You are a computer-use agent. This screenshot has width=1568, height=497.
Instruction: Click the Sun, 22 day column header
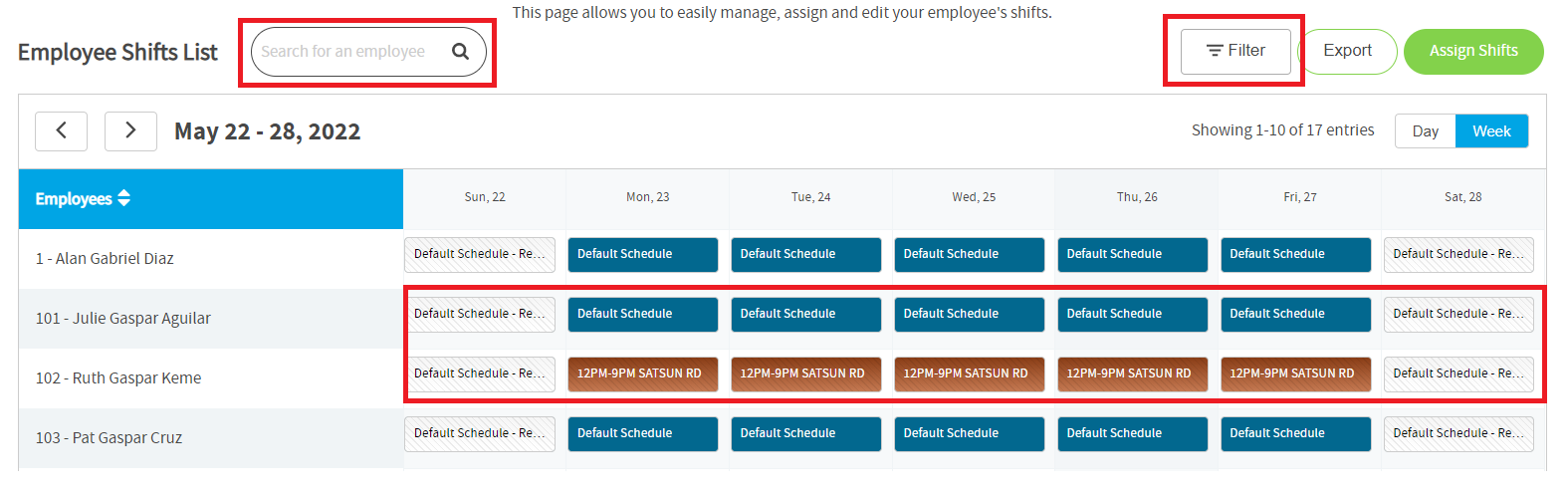[485, 197]
